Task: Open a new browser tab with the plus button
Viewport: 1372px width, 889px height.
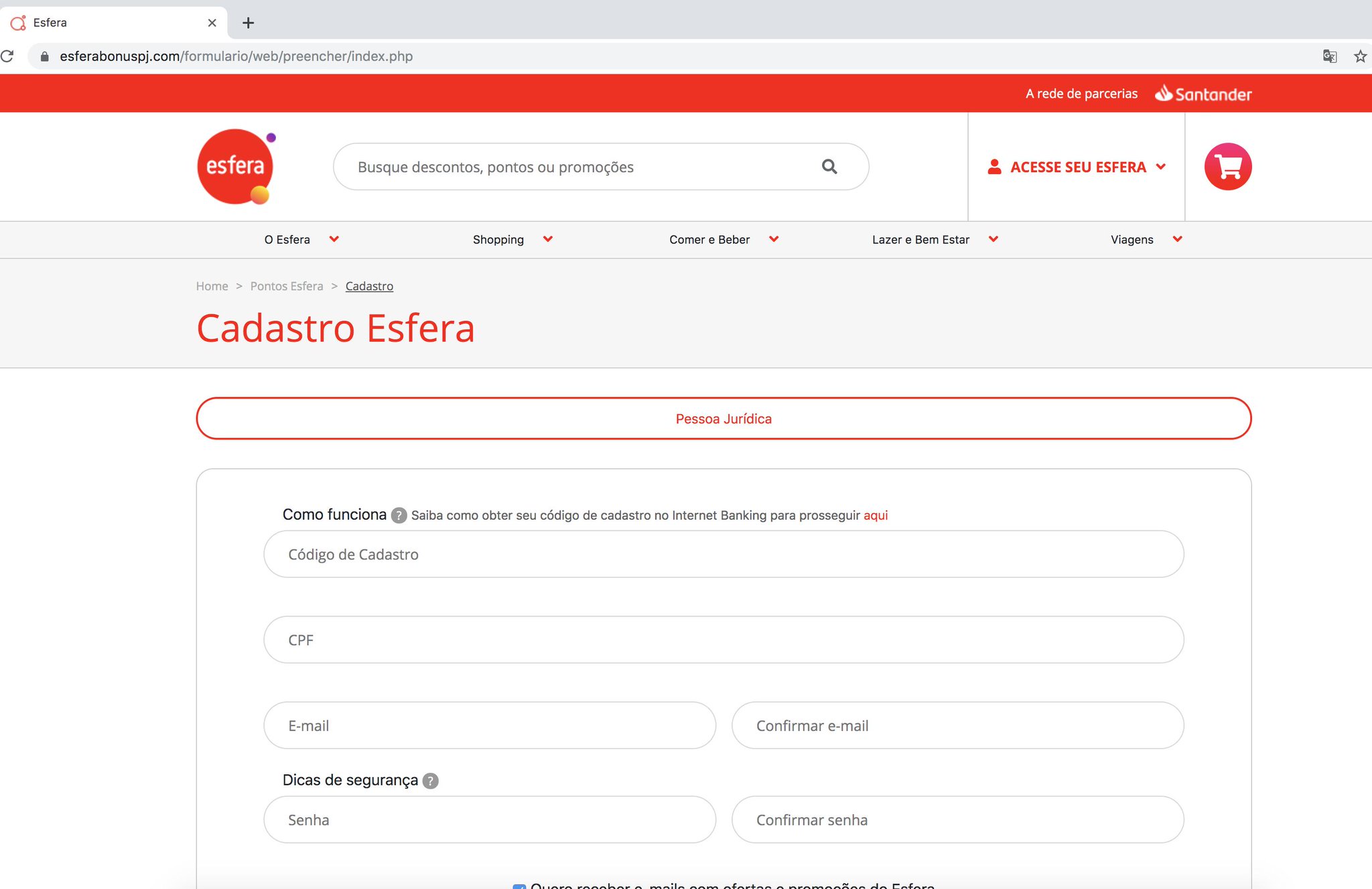Action: tap(248, 23)
